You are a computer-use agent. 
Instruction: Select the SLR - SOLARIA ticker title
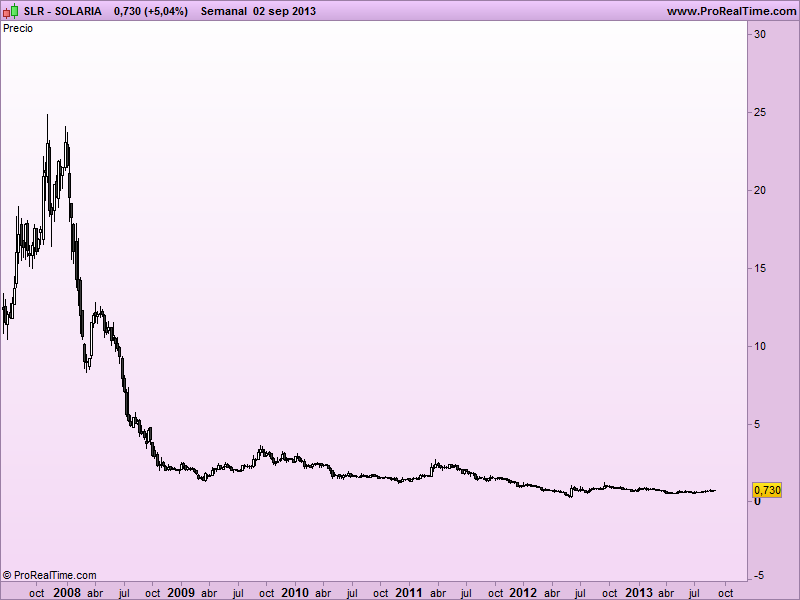pyautogui.click(x=62, y=11)
